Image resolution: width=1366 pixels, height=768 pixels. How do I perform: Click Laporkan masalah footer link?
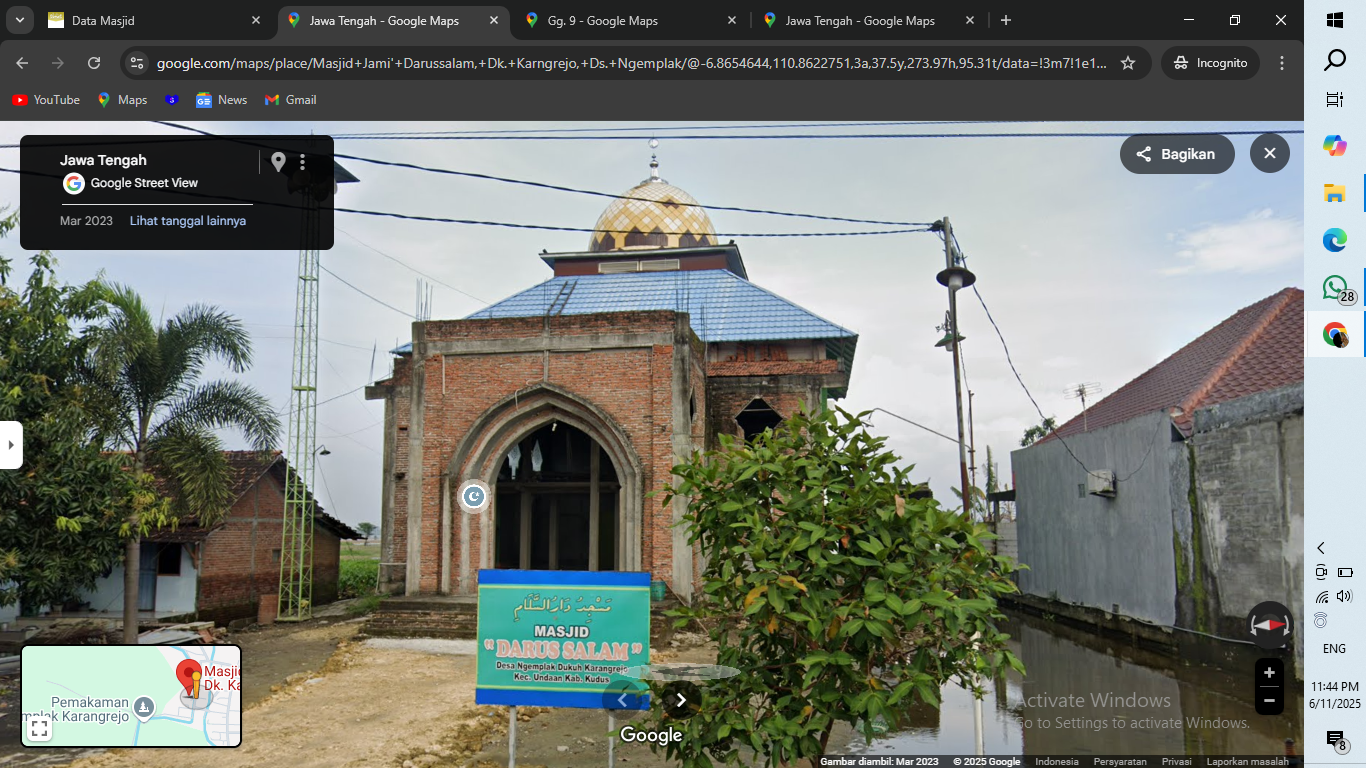click(1248, 762)
